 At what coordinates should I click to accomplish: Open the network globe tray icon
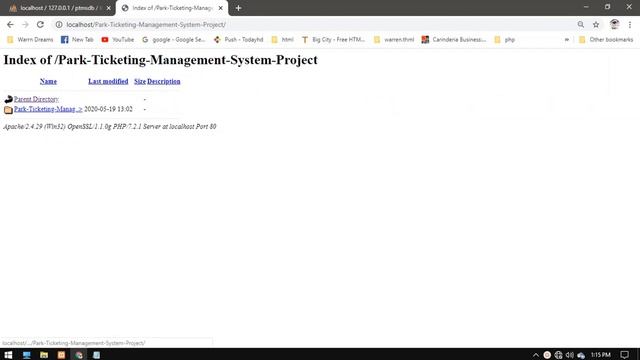pos(558,355)
